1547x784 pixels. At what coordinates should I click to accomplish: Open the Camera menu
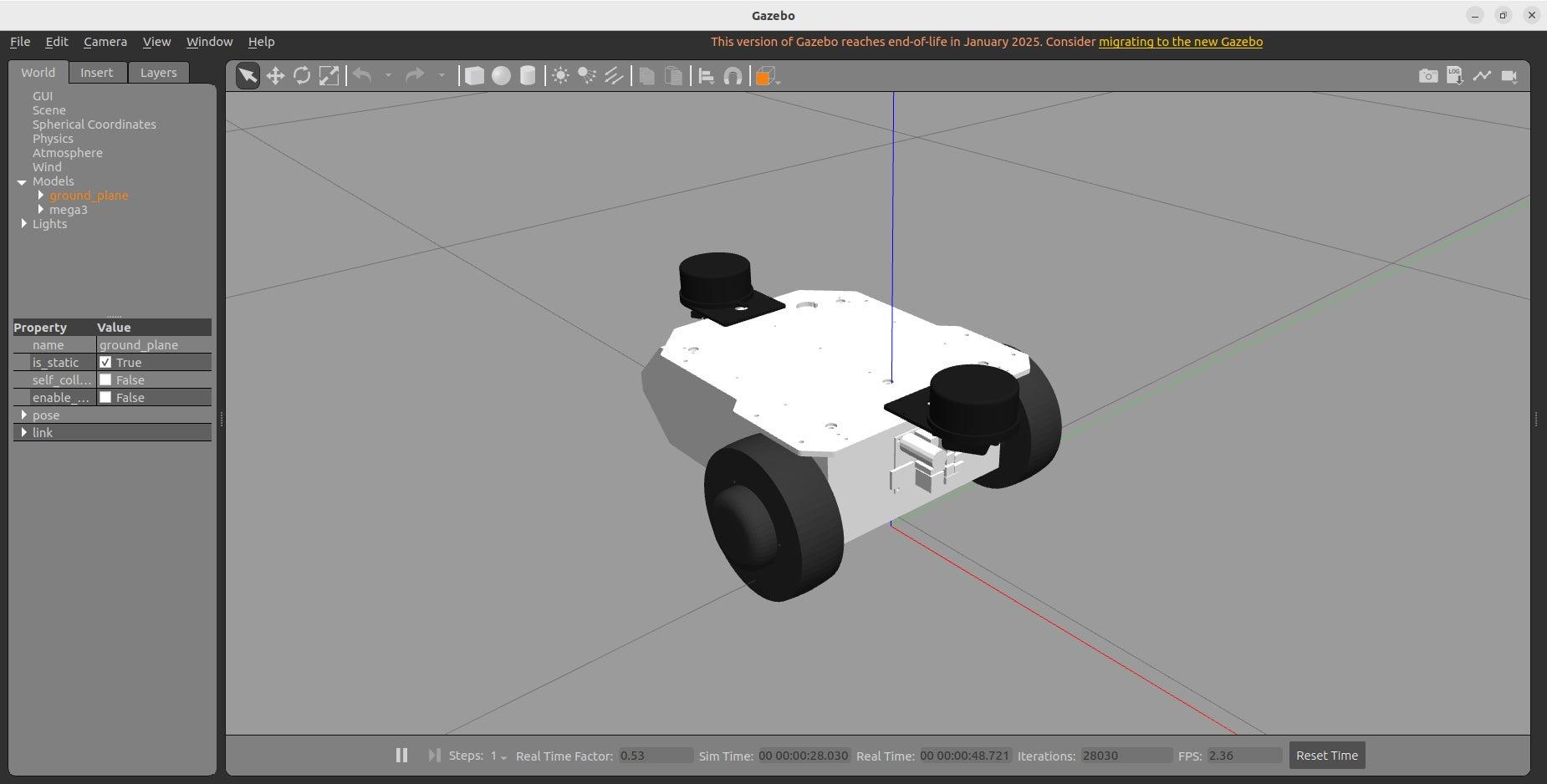[x=105, y=42]
